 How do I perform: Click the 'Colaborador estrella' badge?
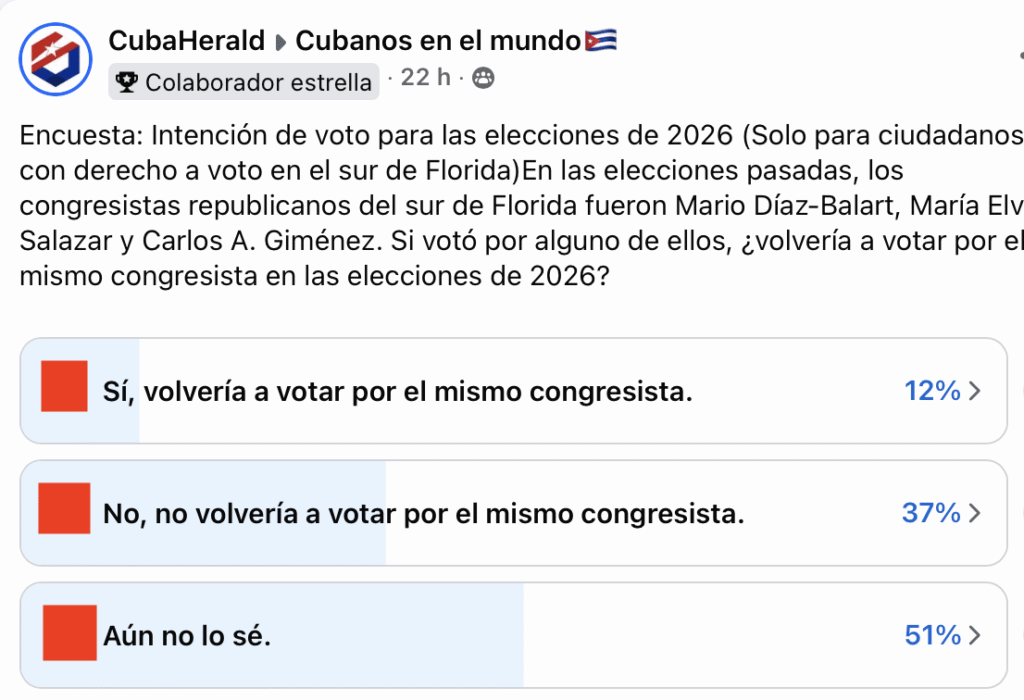click(243, 81)
